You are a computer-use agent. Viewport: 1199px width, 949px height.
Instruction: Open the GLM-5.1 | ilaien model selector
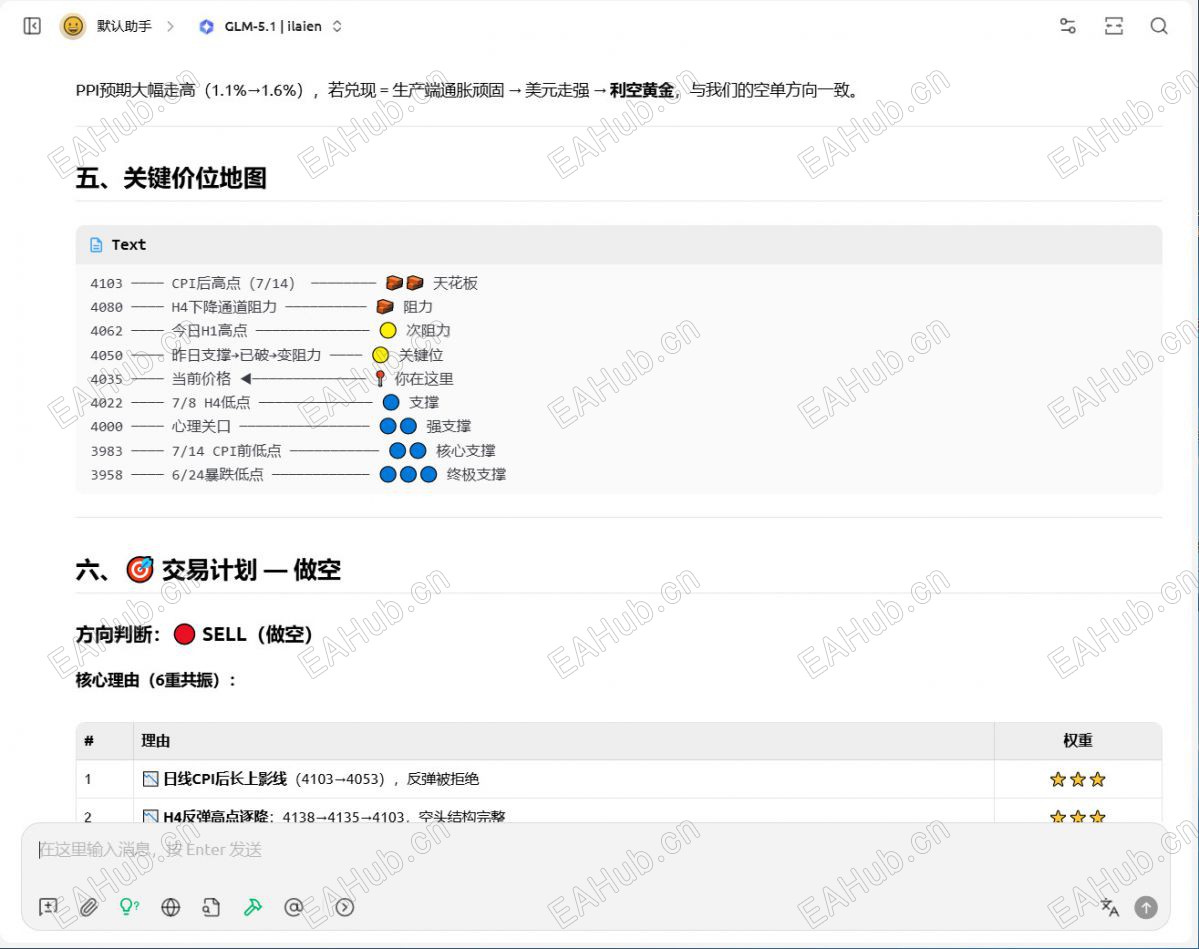tap(270, 27)
